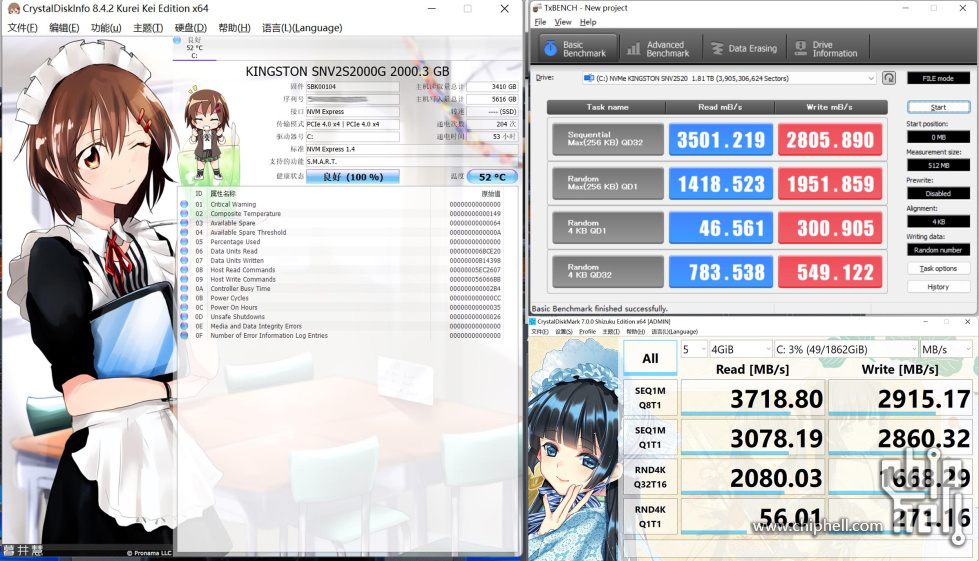Click the drive list refresh icon in TxBENCH

pos(888,78)
